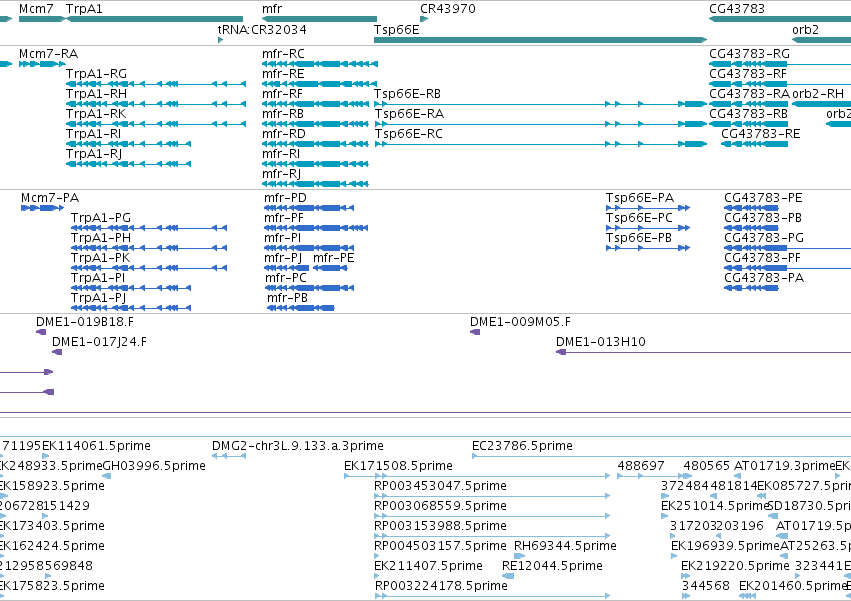Click protein CG43783-PG label
The image size is (851, 601).
pos(764,238)
